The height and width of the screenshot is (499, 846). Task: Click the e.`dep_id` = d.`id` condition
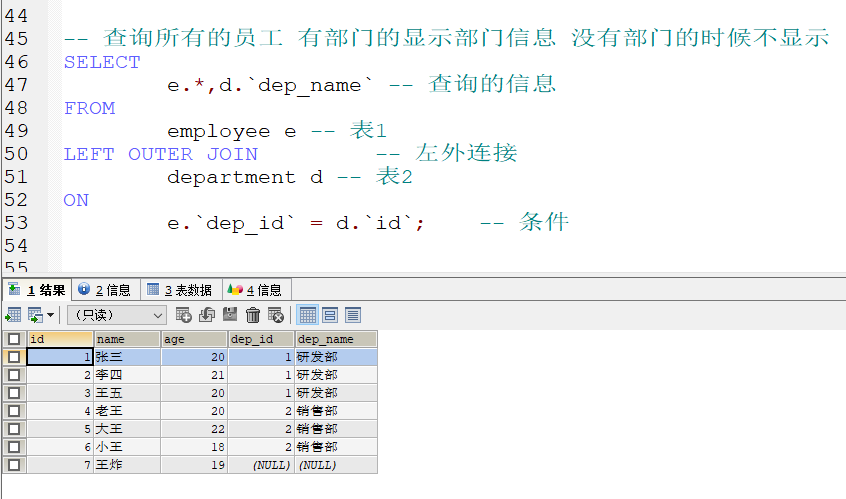pos(296,223)
